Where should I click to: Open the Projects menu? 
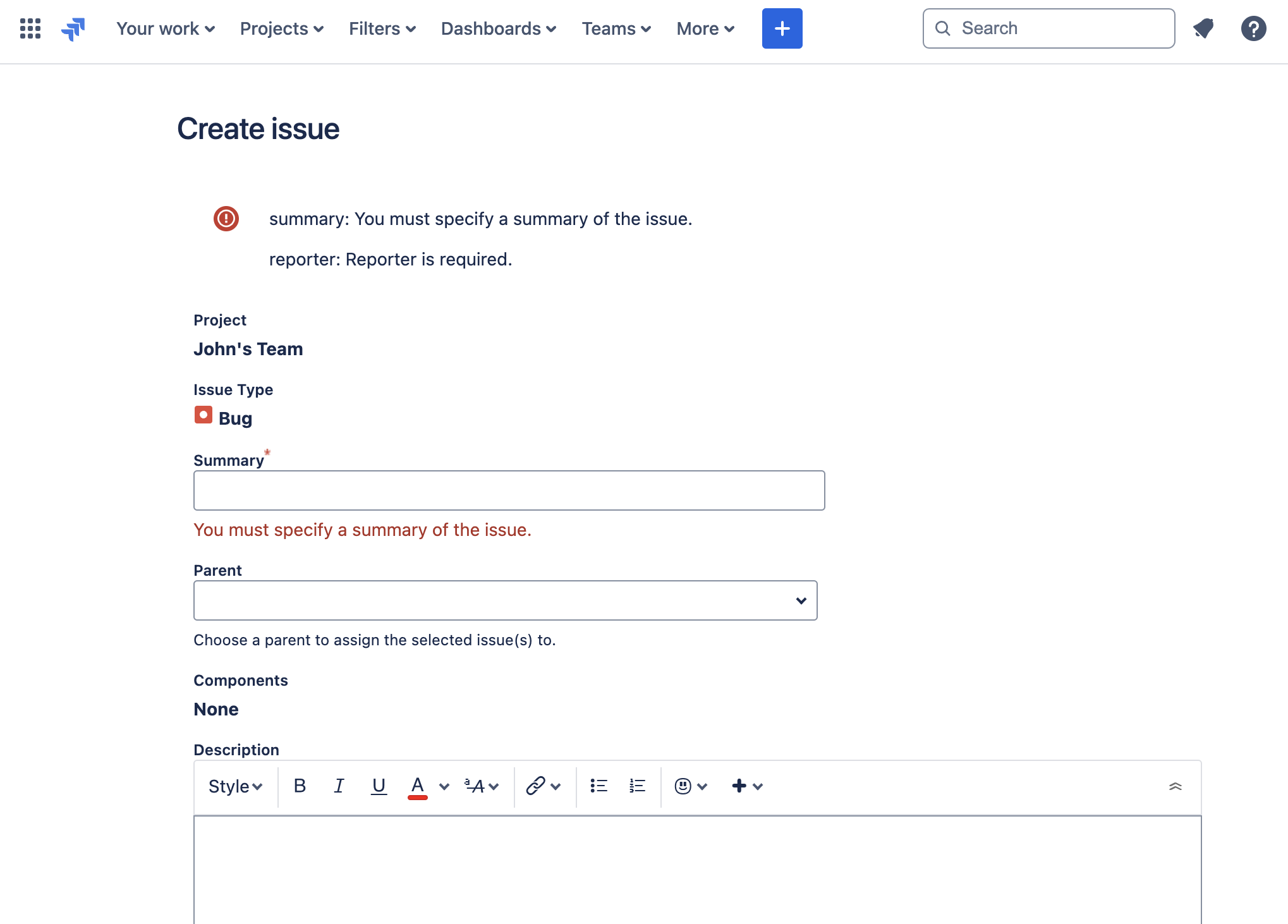282,28
